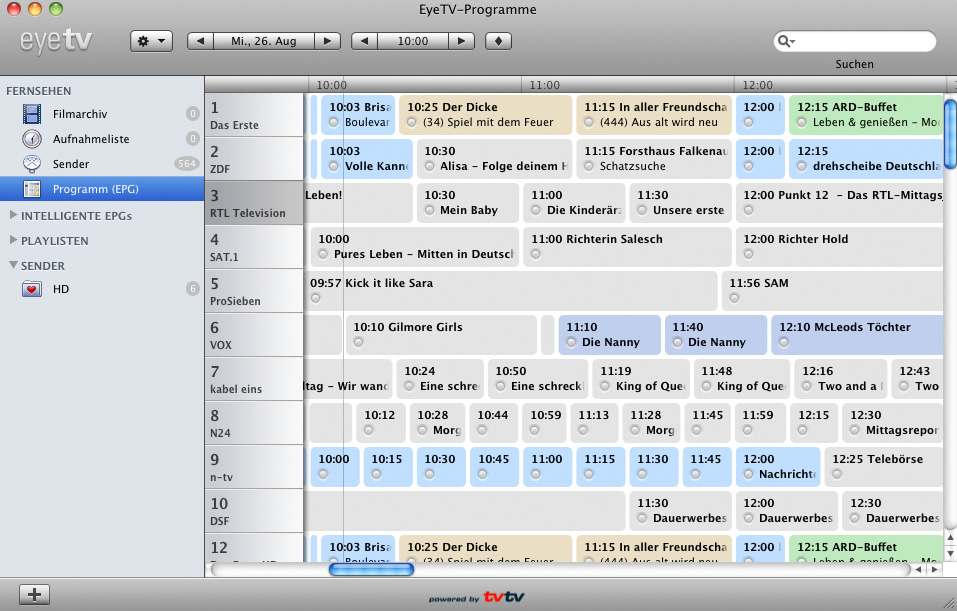Click the diamond now button
957x611 pixels.
tap(499, 41)
